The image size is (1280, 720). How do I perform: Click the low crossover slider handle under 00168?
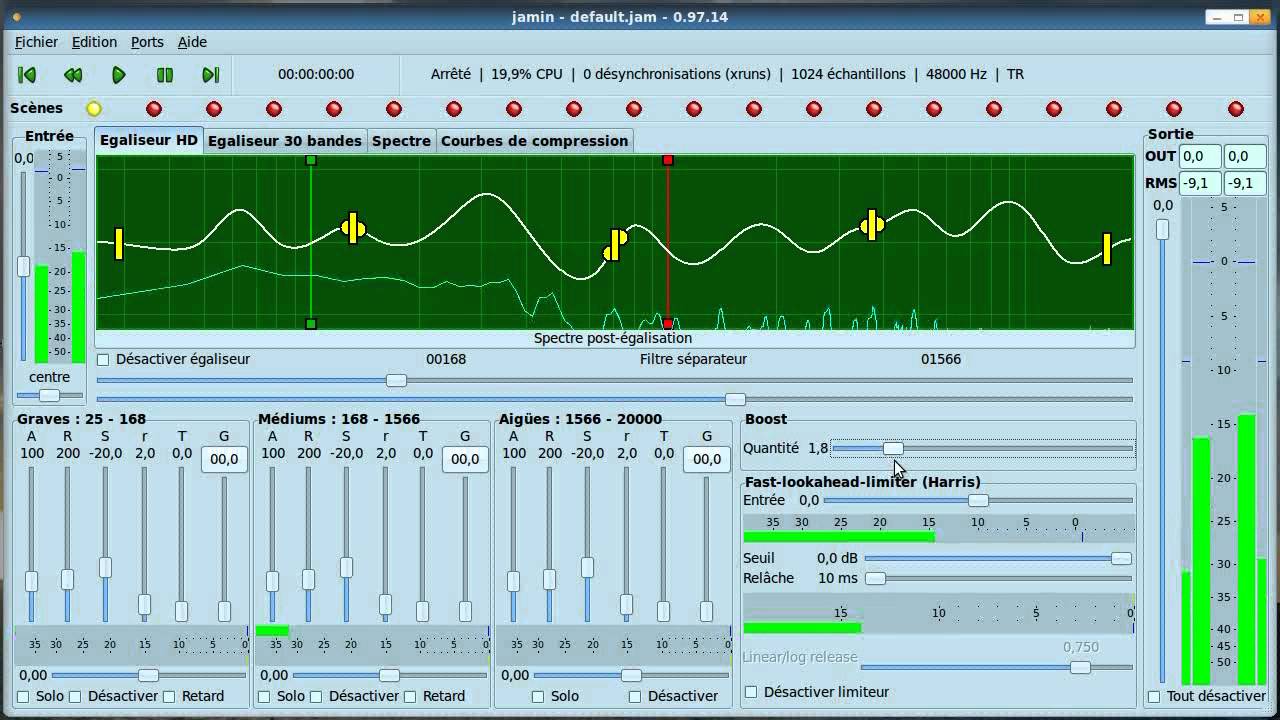click(x=397, y=380)
